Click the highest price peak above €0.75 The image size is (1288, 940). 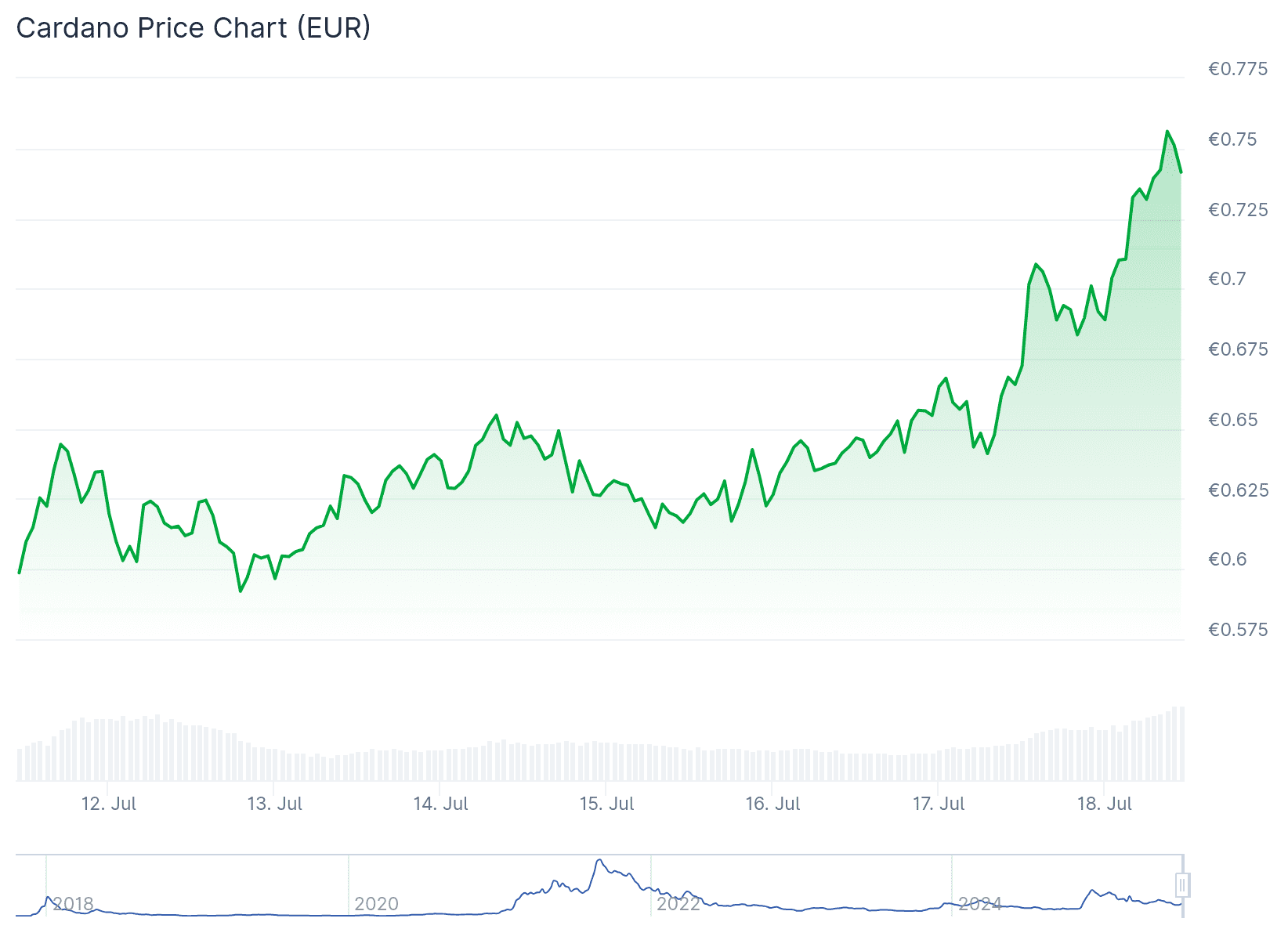click(1167, 132)
